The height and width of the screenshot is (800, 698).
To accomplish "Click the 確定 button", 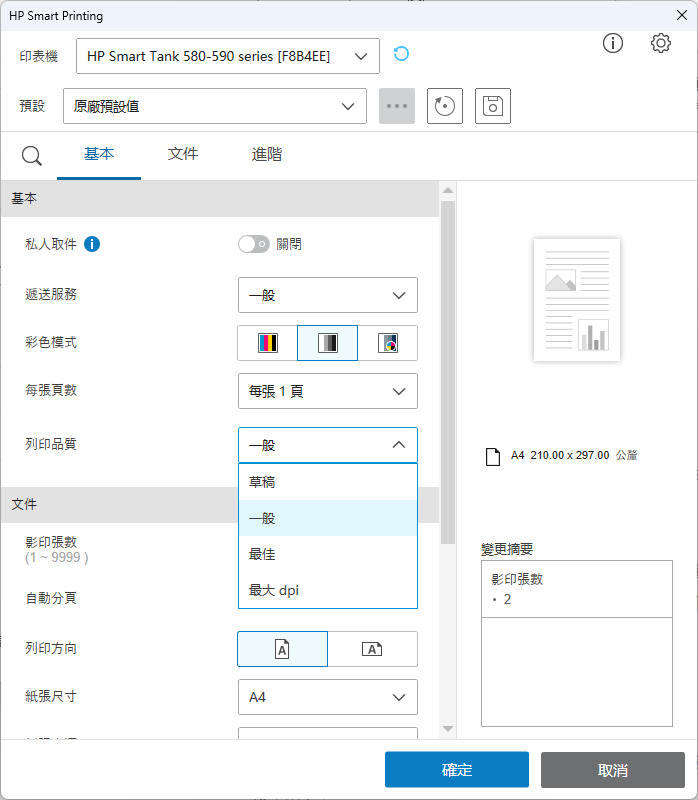I will coord(457,769).
